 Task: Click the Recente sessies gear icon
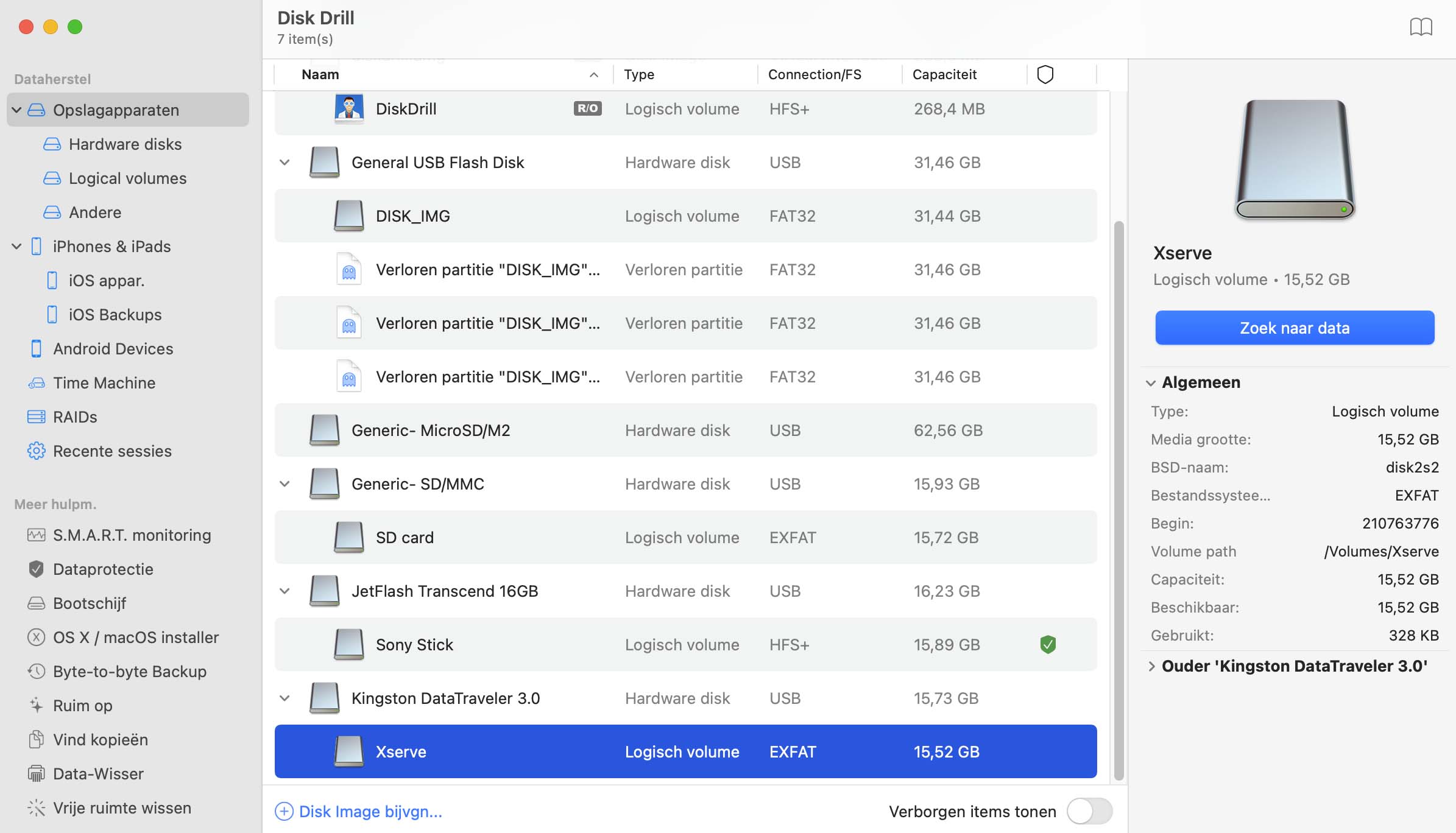[x=37, y=451]
